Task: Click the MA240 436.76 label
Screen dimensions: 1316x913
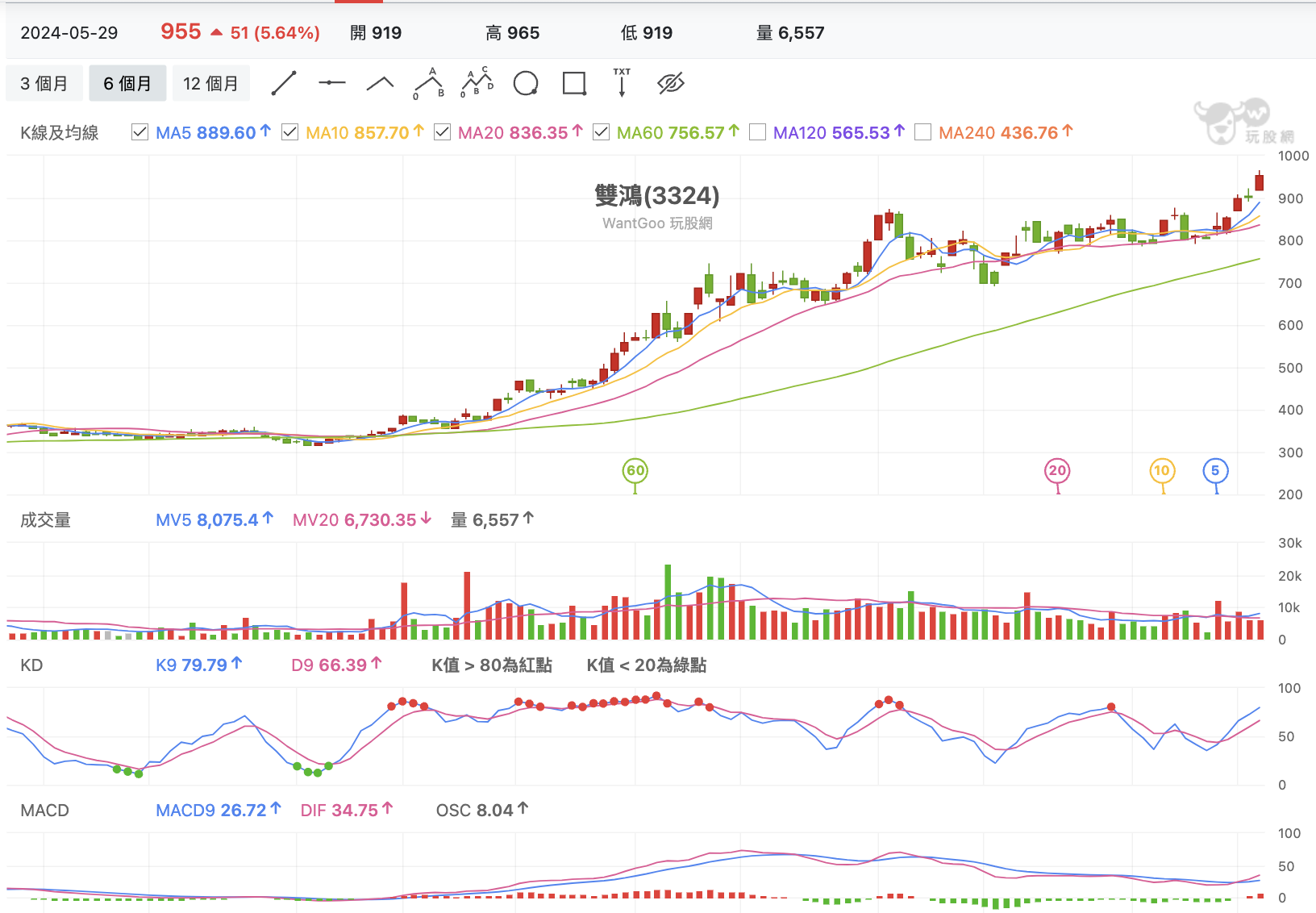Action: coord(1006,132)
